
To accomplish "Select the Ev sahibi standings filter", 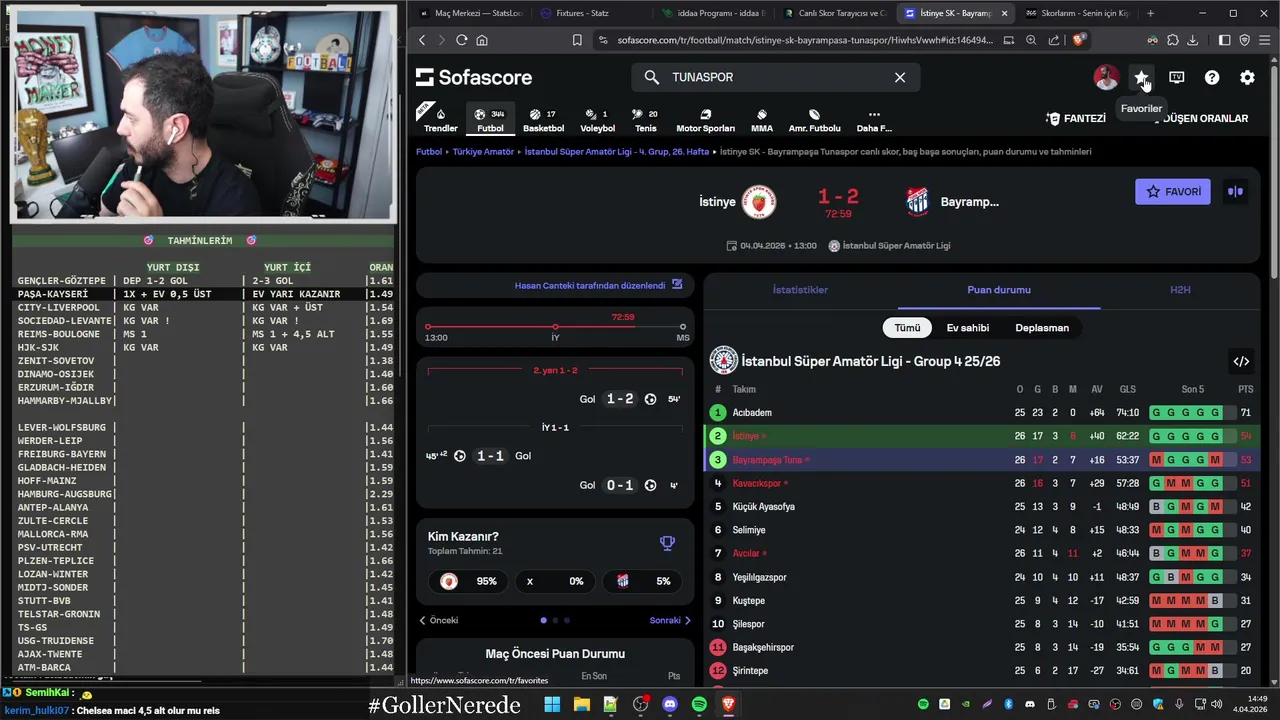I will [968, 328].
